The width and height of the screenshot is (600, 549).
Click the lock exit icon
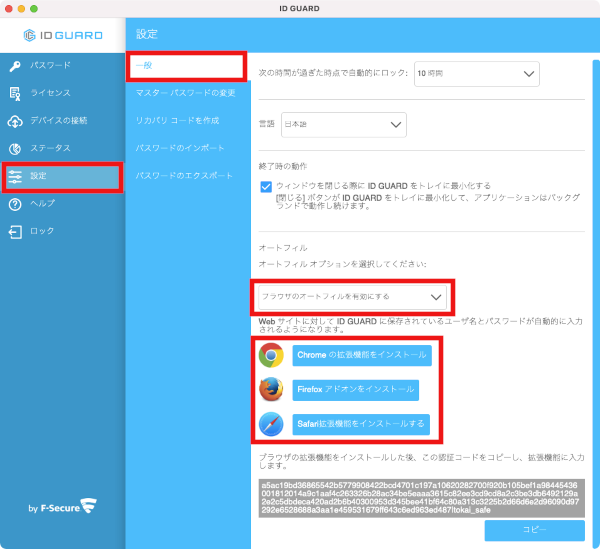[15, 232]
